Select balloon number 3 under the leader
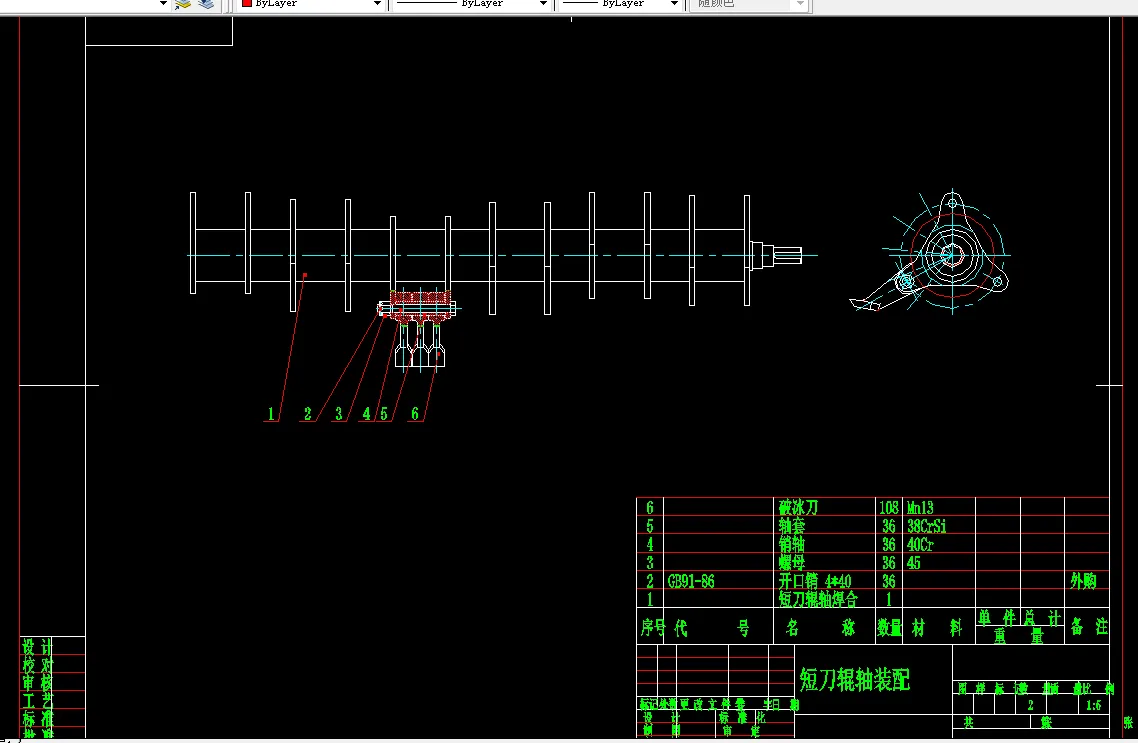Screen dimensions: 1138x743 (x=338, y=414)
